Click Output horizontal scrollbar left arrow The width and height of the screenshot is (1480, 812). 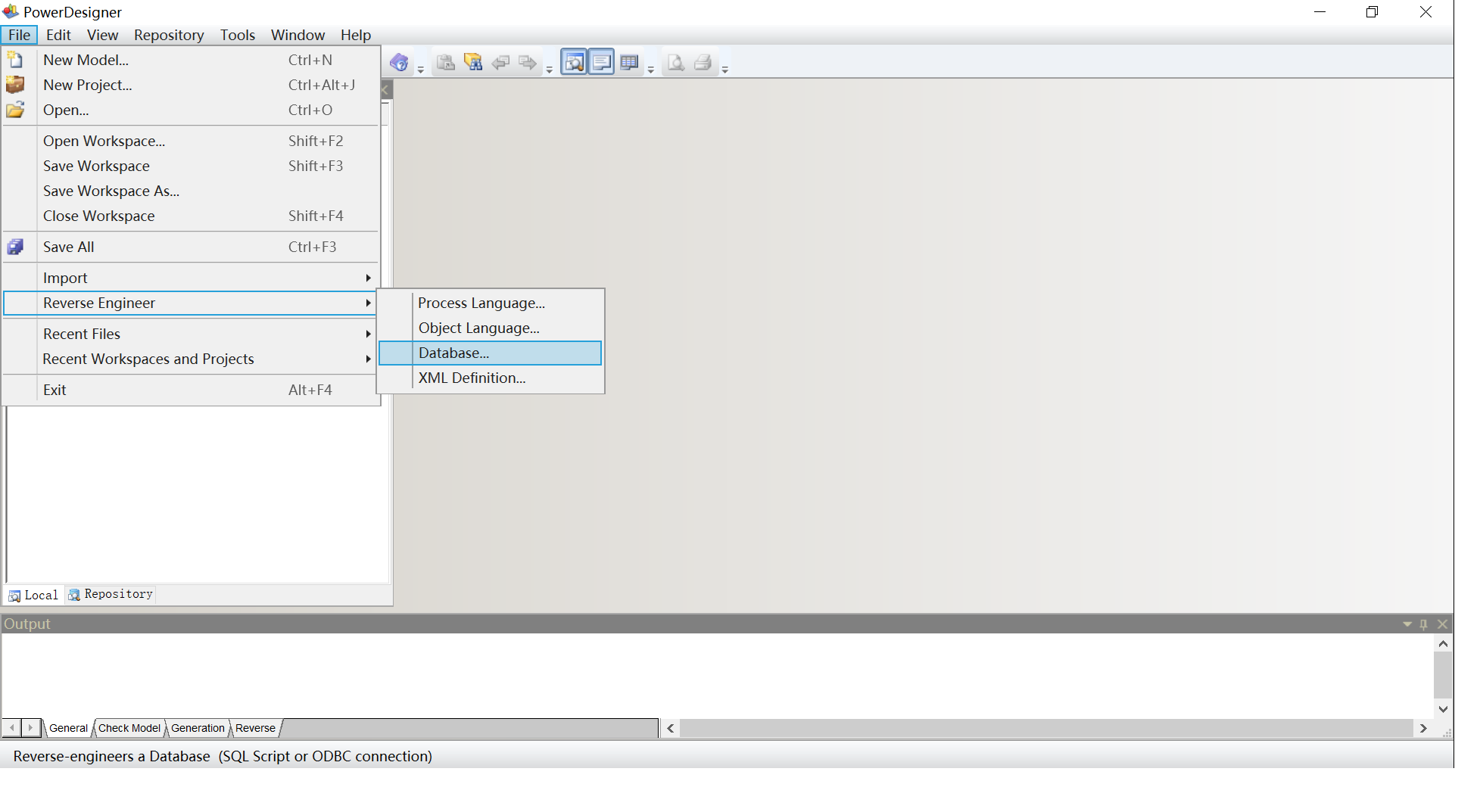[x=670, y=728]
